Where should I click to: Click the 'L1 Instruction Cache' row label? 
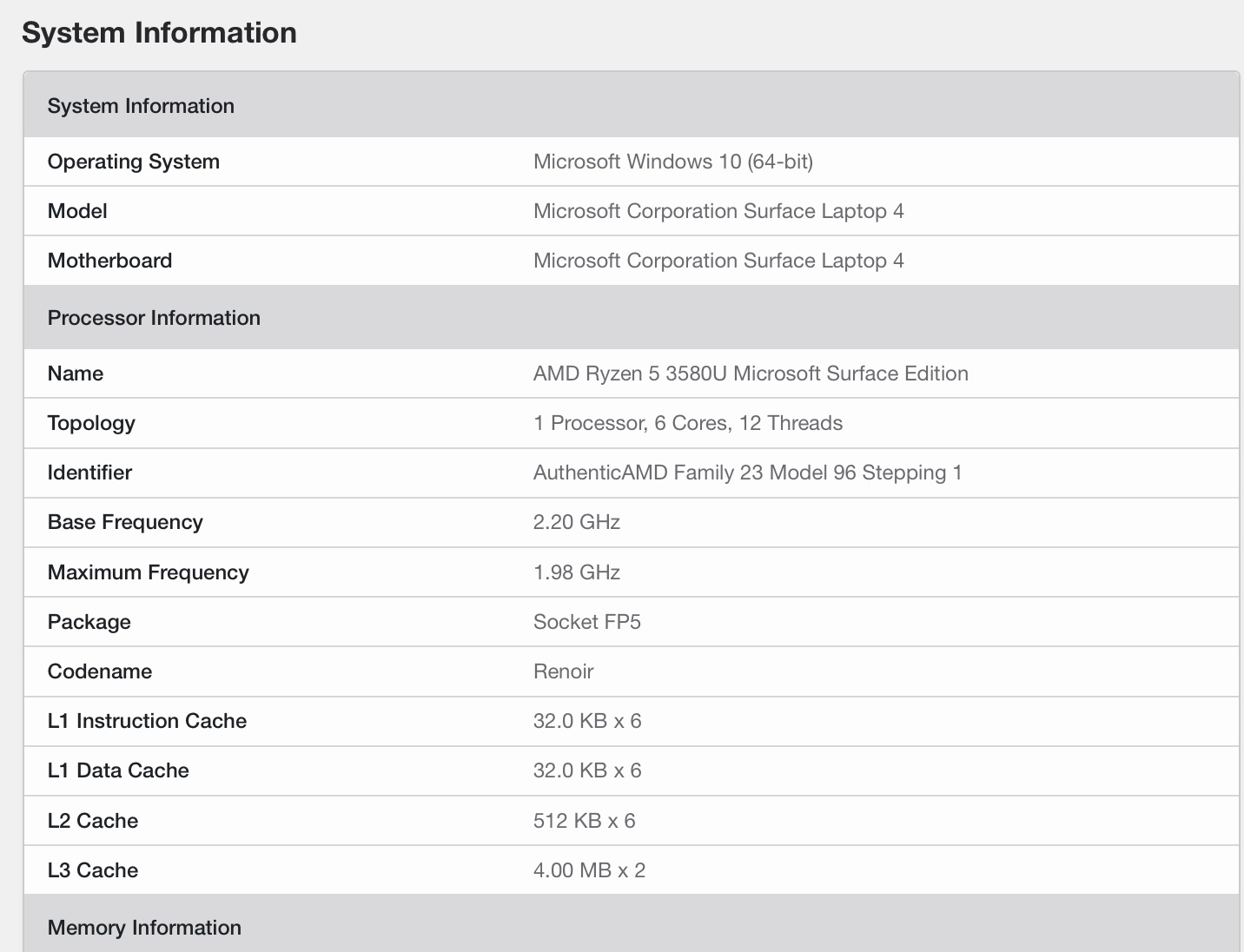point(147,721)
